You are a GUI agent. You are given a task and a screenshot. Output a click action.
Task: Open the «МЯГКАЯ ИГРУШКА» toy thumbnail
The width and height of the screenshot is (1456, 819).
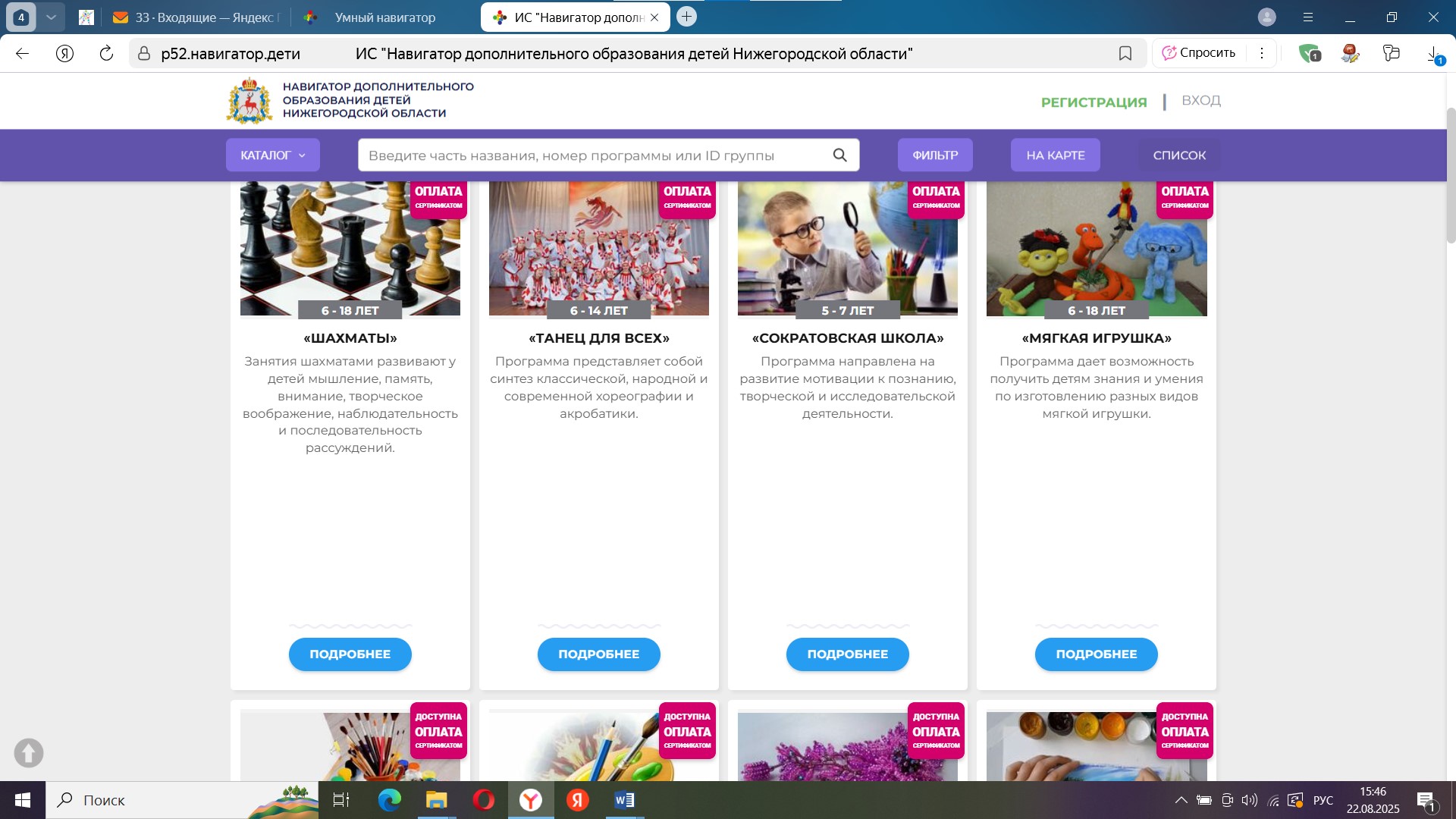coord(1096,250)
